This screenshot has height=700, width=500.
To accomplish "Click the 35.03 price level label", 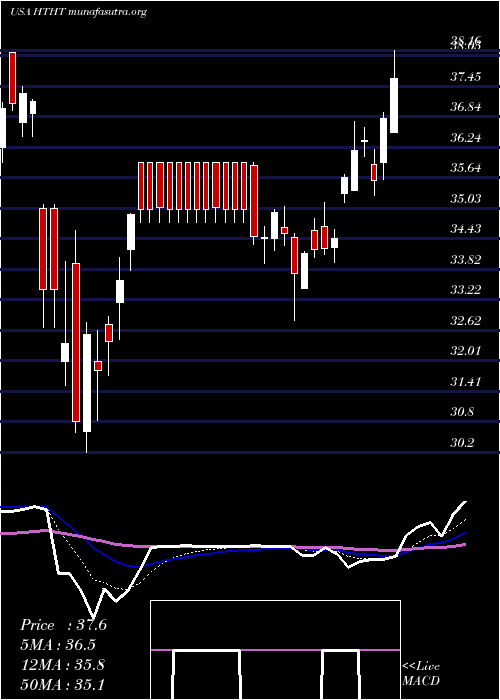I will (x=466, y=199).
